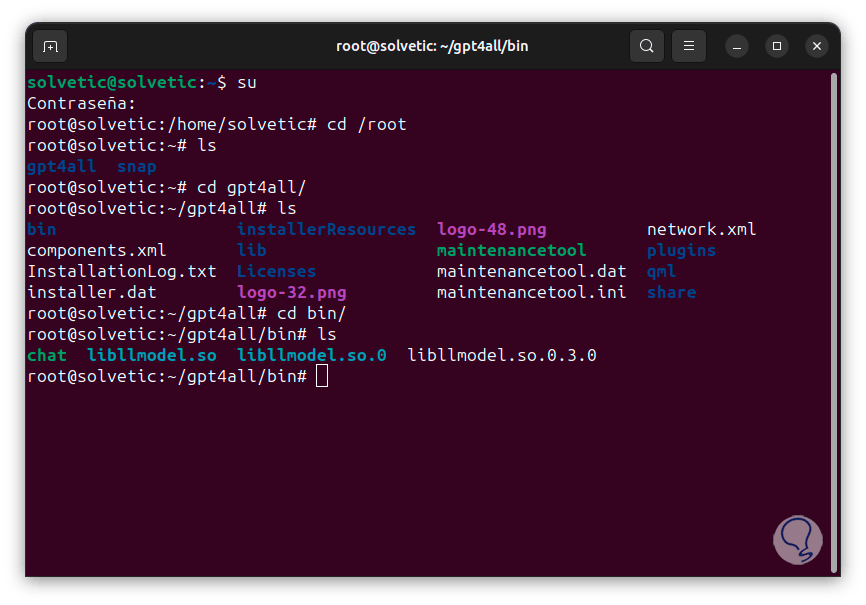
Task: Close the terminal window
Action: (817, 46)
